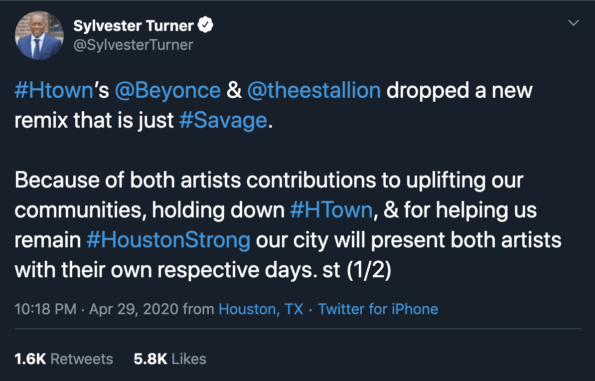This screenshot has width=595, height=381.
Task: Click the 'st (1/2)' thread marker text
Action: pos(357,270)
